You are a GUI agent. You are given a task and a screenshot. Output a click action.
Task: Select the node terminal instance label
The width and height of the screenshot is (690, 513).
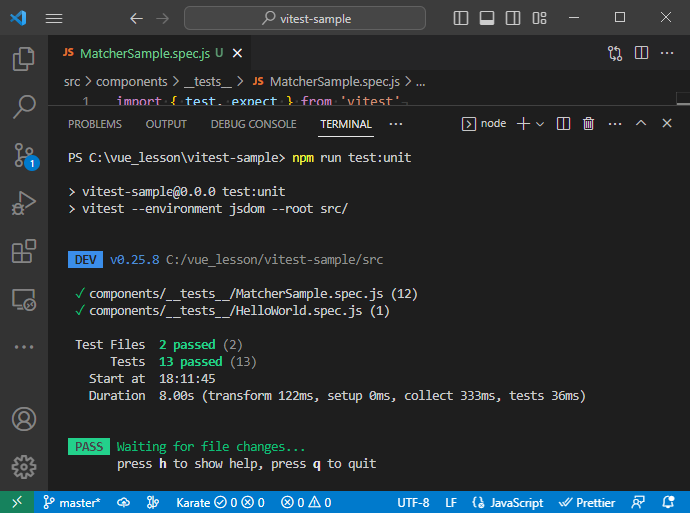[x=484, y=124]
